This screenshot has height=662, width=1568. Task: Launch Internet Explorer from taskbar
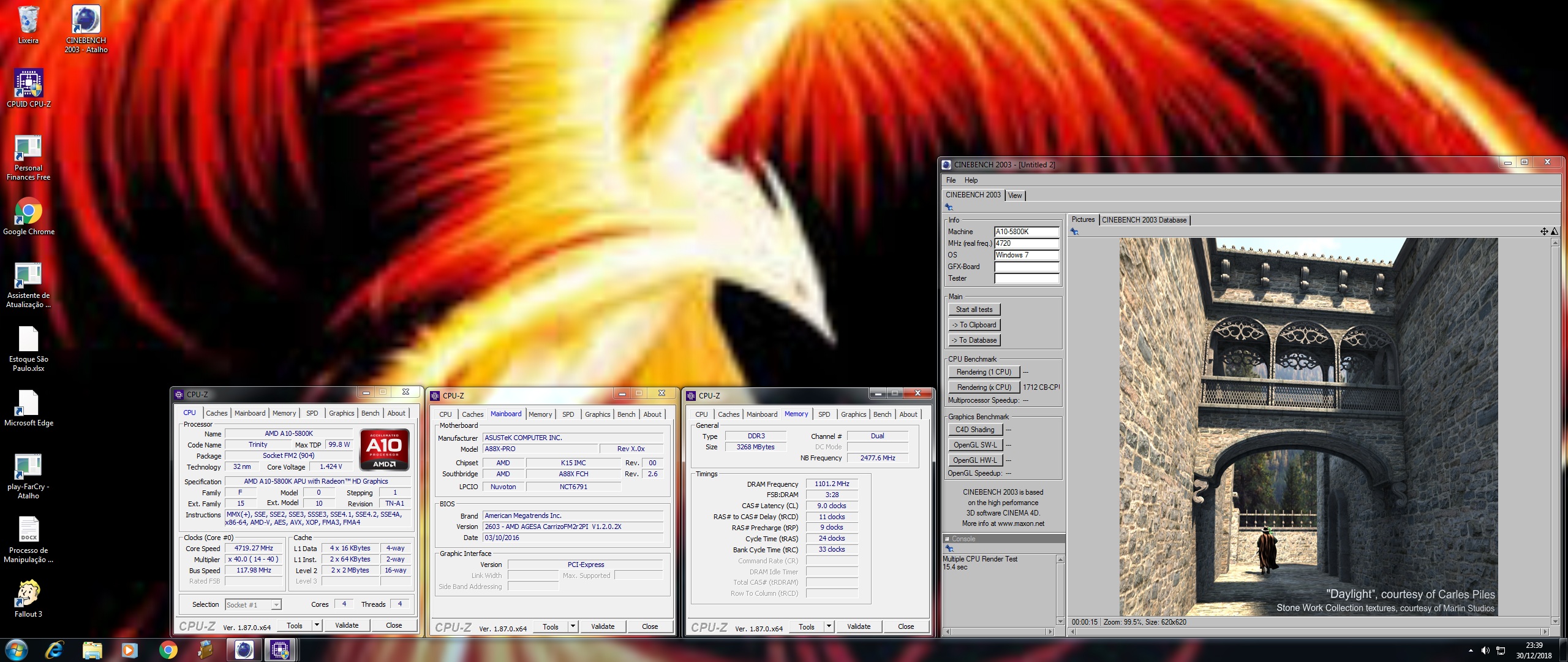coord(55,650)
